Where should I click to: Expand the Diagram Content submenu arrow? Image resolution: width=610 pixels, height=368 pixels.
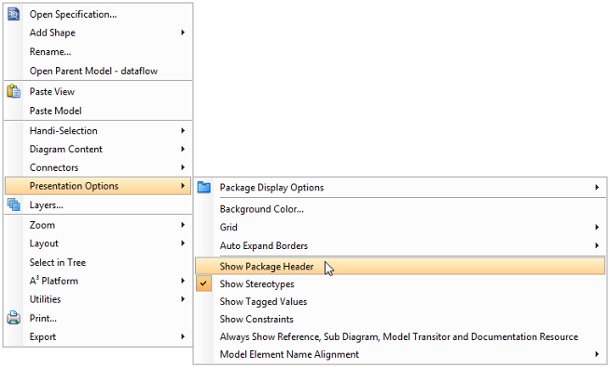182,149
